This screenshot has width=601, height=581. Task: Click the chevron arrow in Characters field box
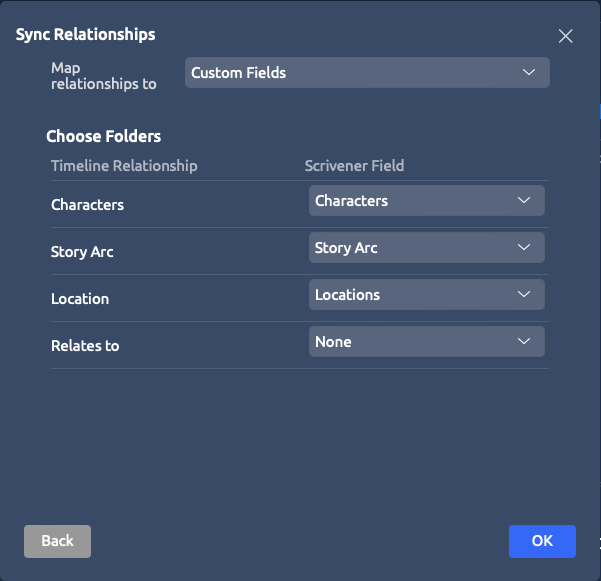524,200
